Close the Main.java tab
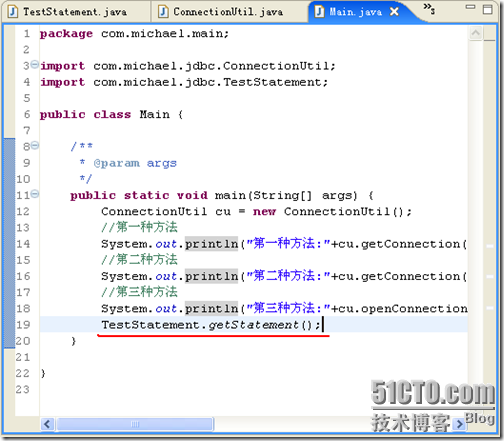Viewport: 504px width, 441px height. click(x=394, y=12)
